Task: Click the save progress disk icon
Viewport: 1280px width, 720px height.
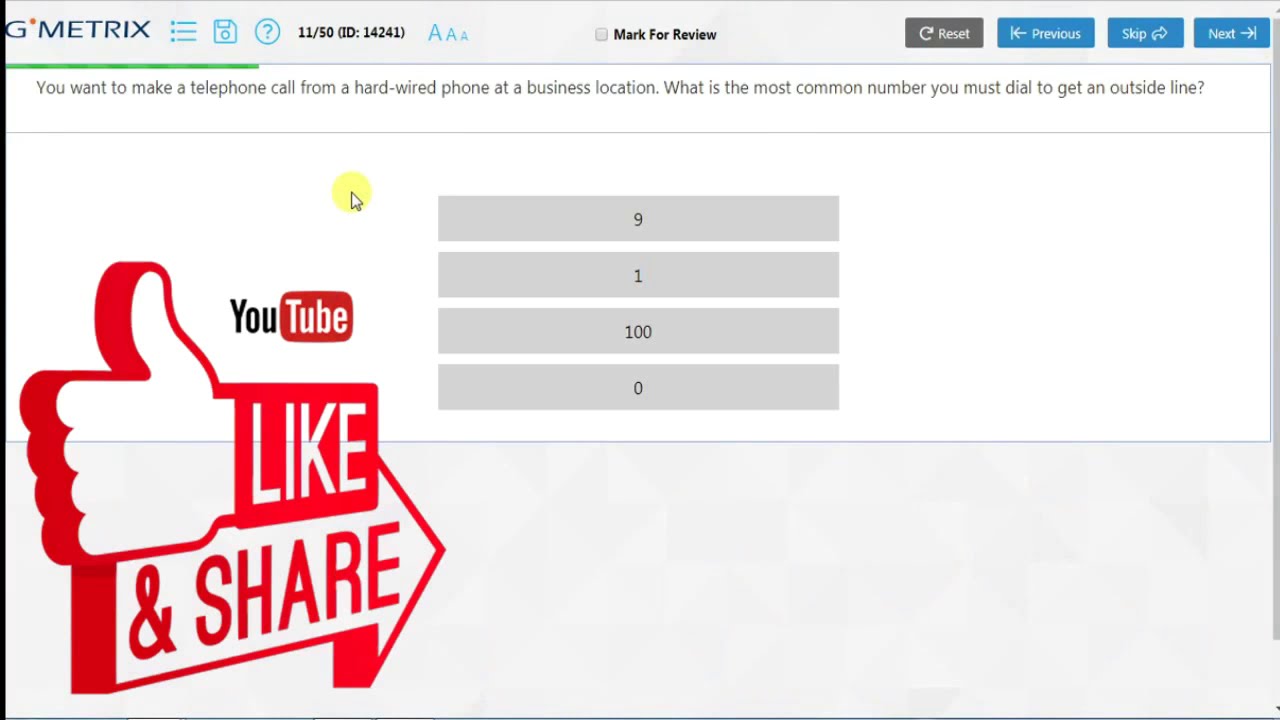Action: [x=225, y=32]
